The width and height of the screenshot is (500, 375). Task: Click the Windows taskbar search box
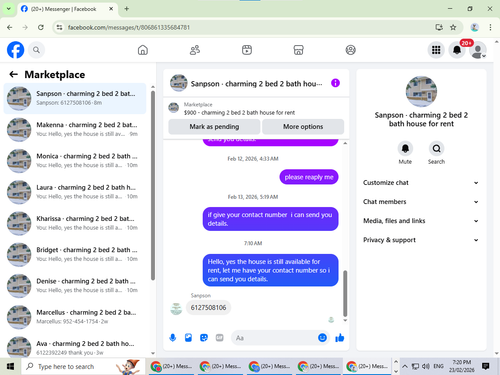(83, 367)
